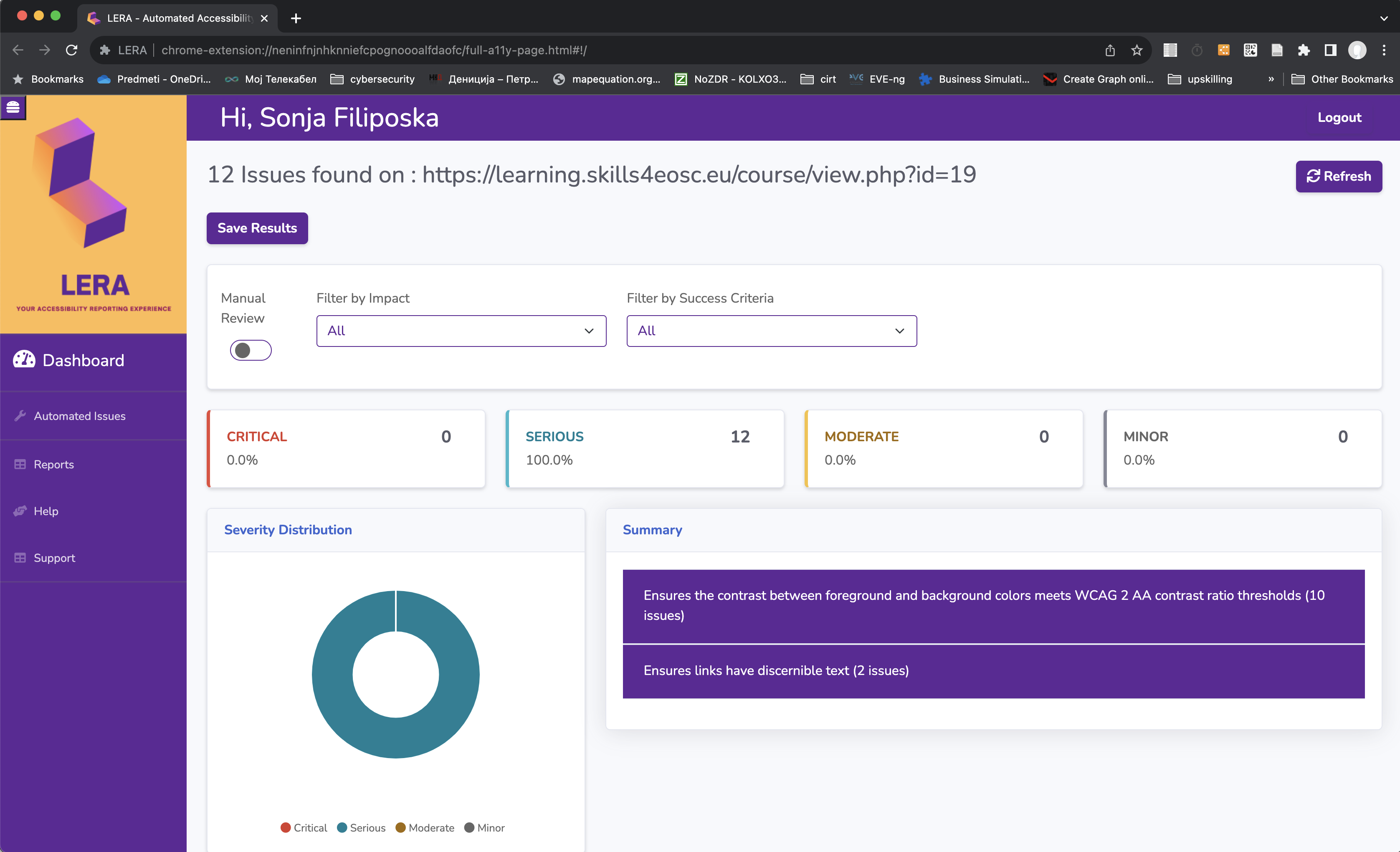Click the Save Results icon button
The height and width of the screenshot is (852, 1400).
tap(257, 227)
